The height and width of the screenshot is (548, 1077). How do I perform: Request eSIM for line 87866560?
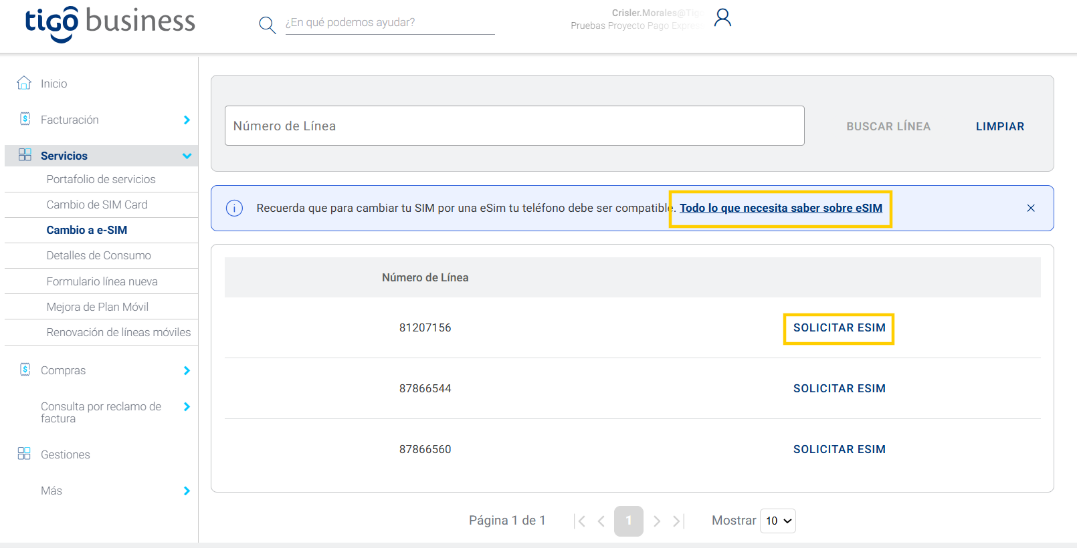point(839,449)
